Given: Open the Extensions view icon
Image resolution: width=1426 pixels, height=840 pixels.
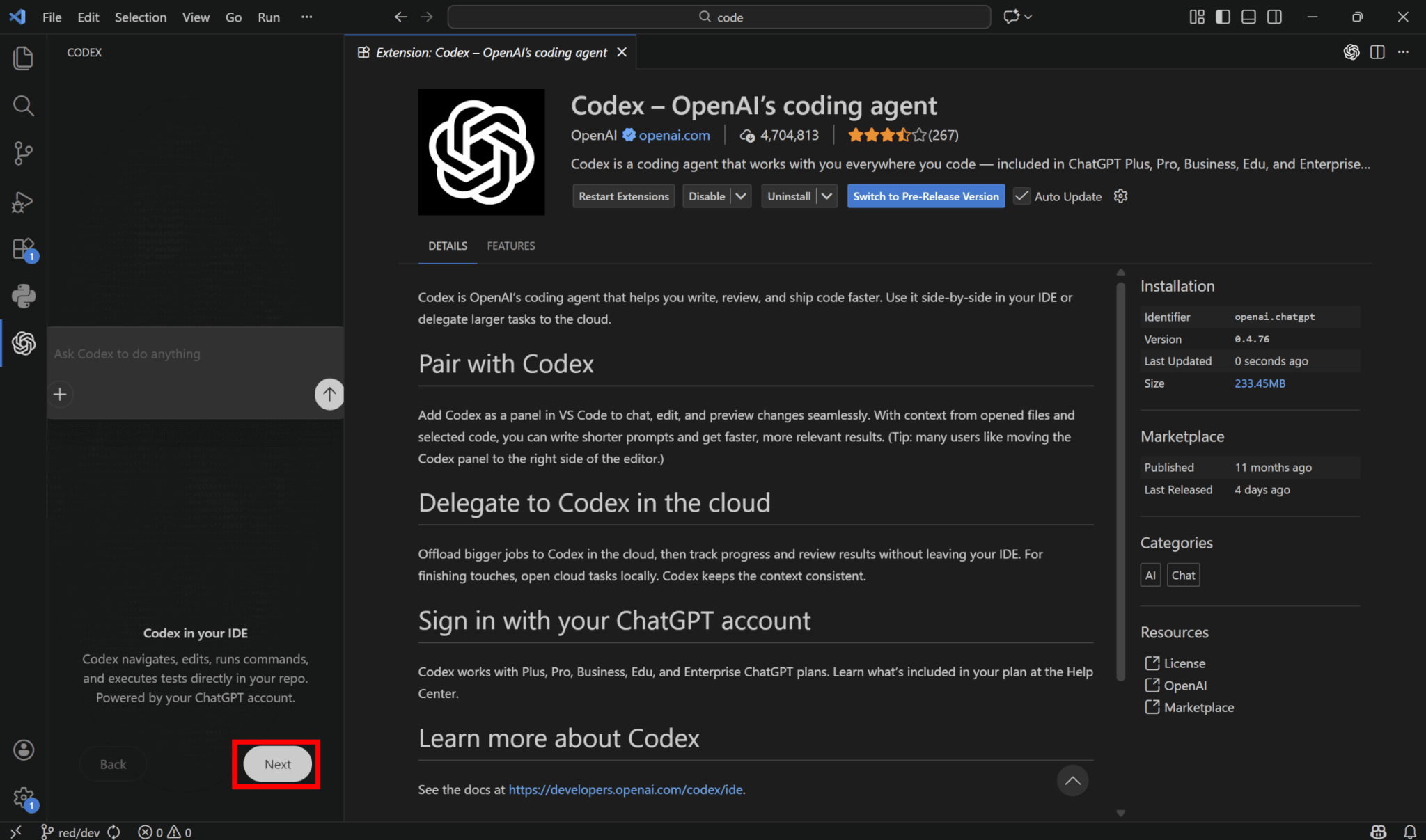Looking at the screenshot, I should tap(23, 249).
